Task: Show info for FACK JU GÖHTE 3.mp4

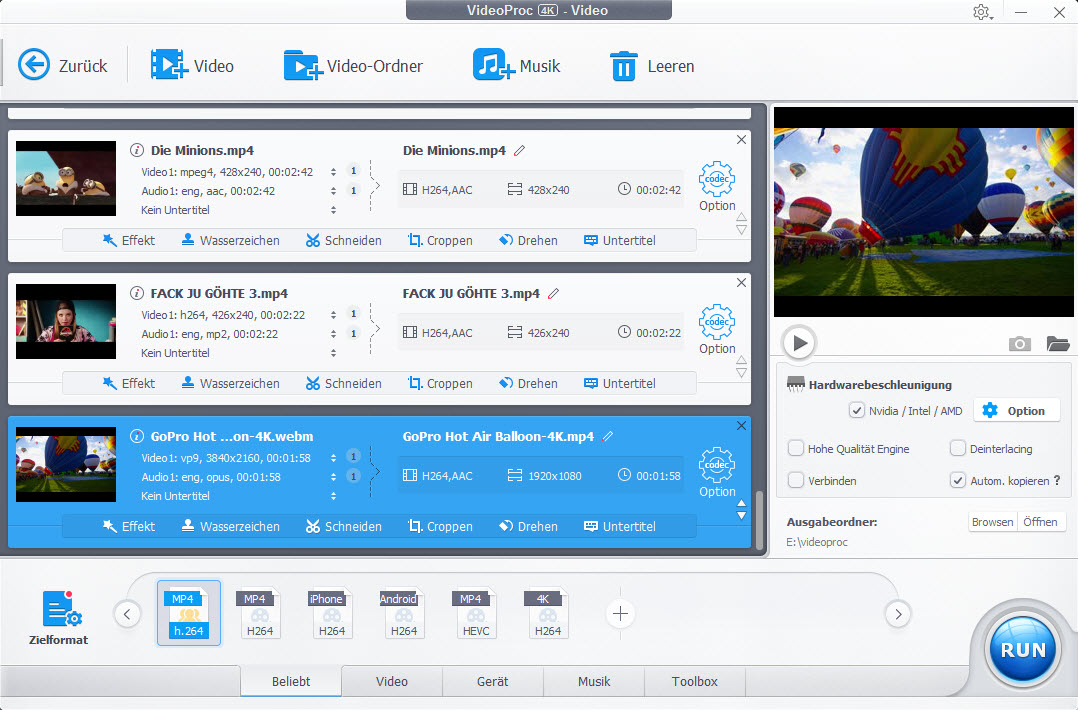Action: (x=137, y=293)
